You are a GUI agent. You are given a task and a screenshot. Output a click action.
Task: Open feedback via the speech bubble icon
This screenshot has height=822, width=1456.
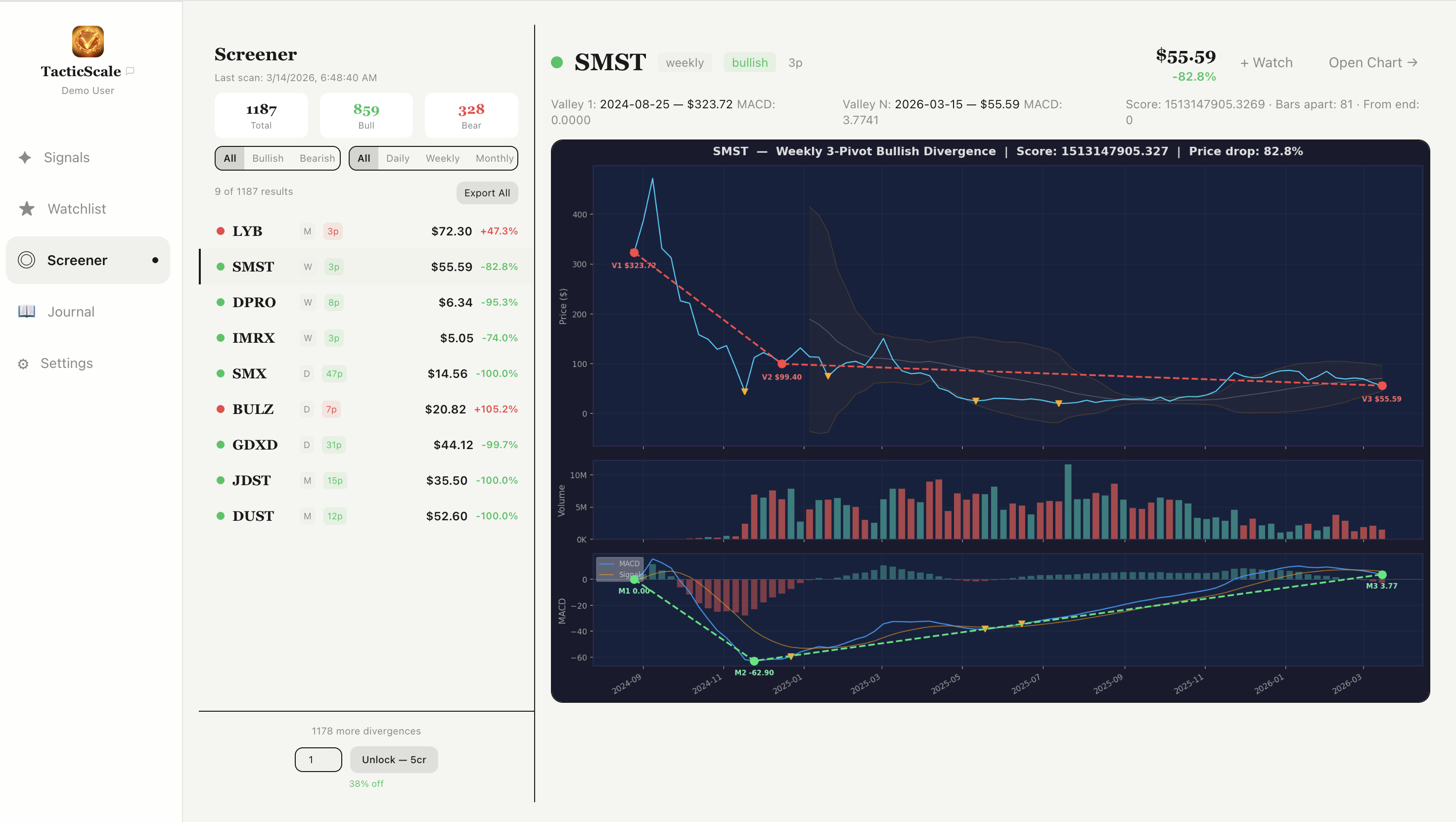pyautogui.click(x=131, y=71)
